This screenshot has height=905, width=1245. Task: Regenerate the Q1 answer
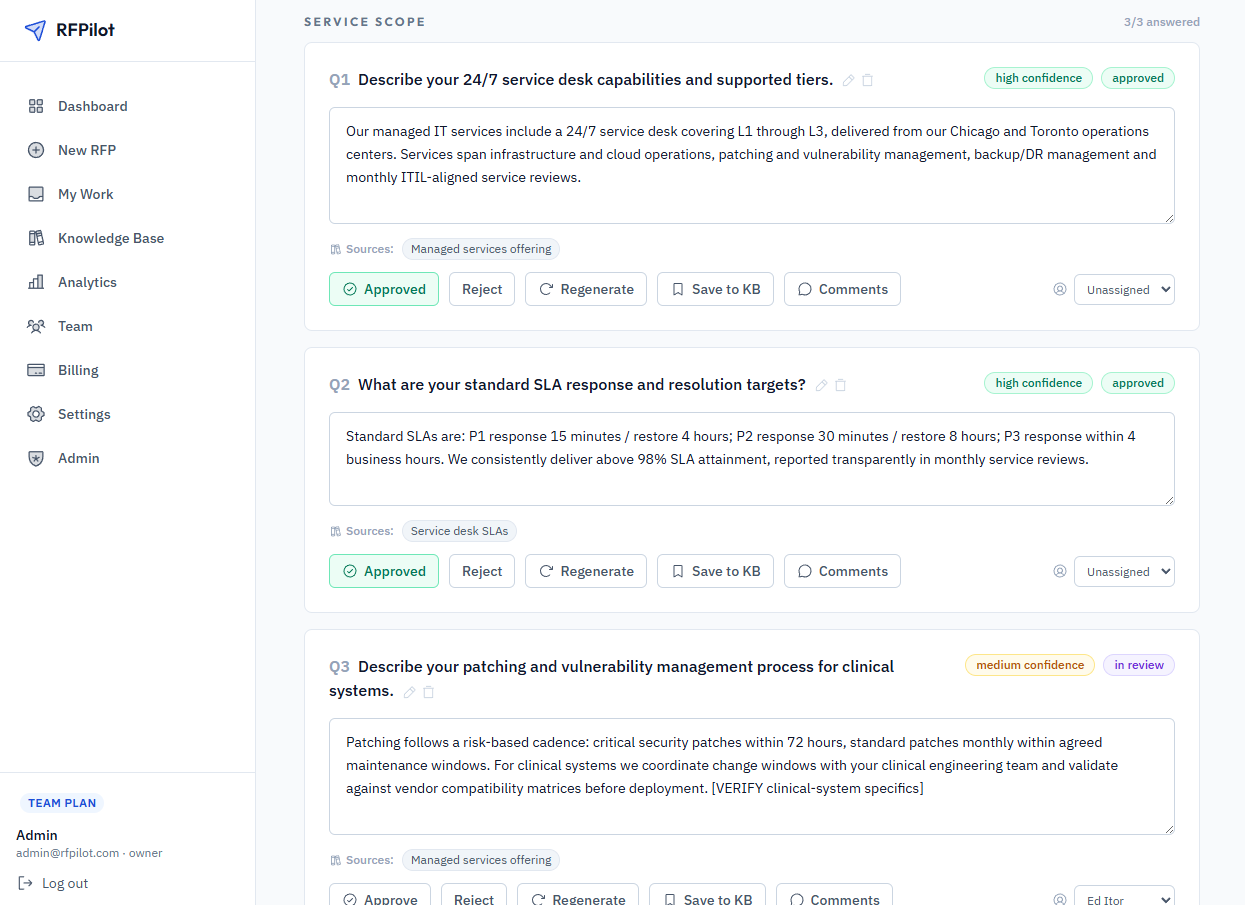(586, 289)
